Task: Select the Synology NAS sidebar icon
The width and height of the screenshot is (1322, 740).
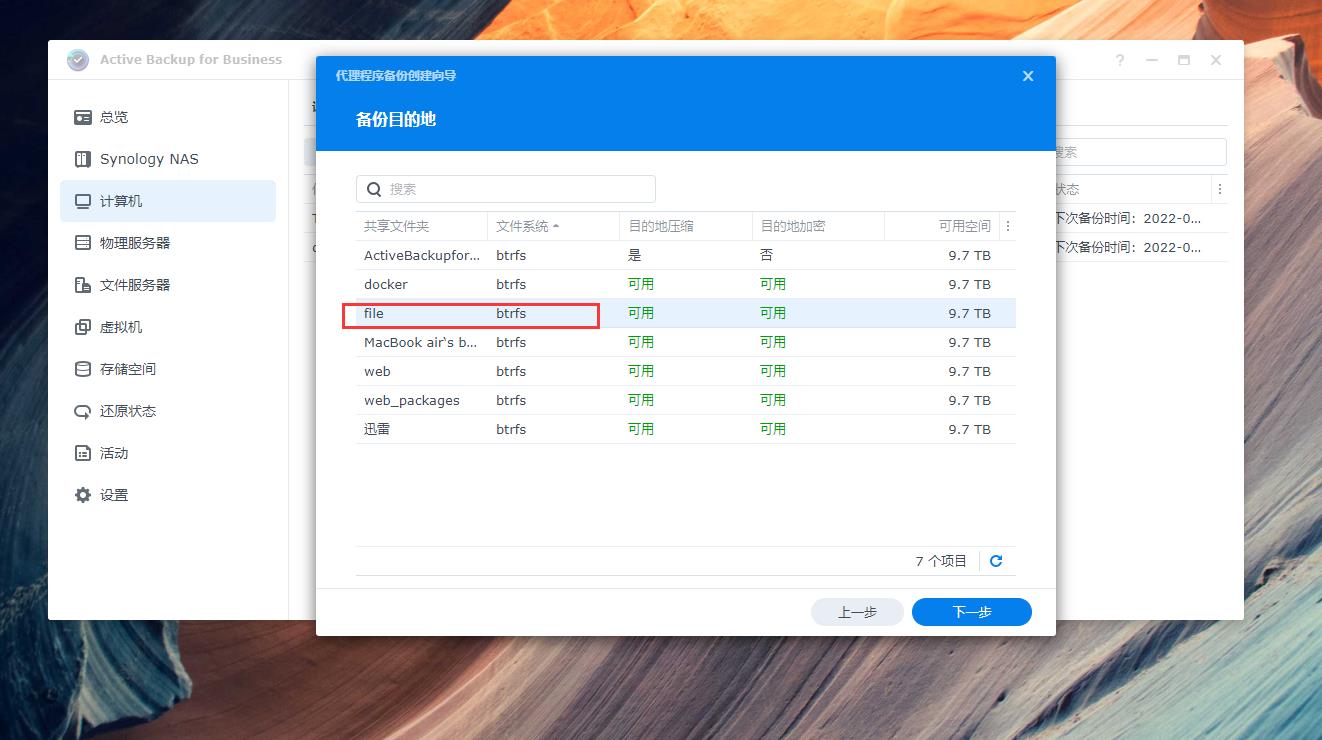Action: pos(83,159)
